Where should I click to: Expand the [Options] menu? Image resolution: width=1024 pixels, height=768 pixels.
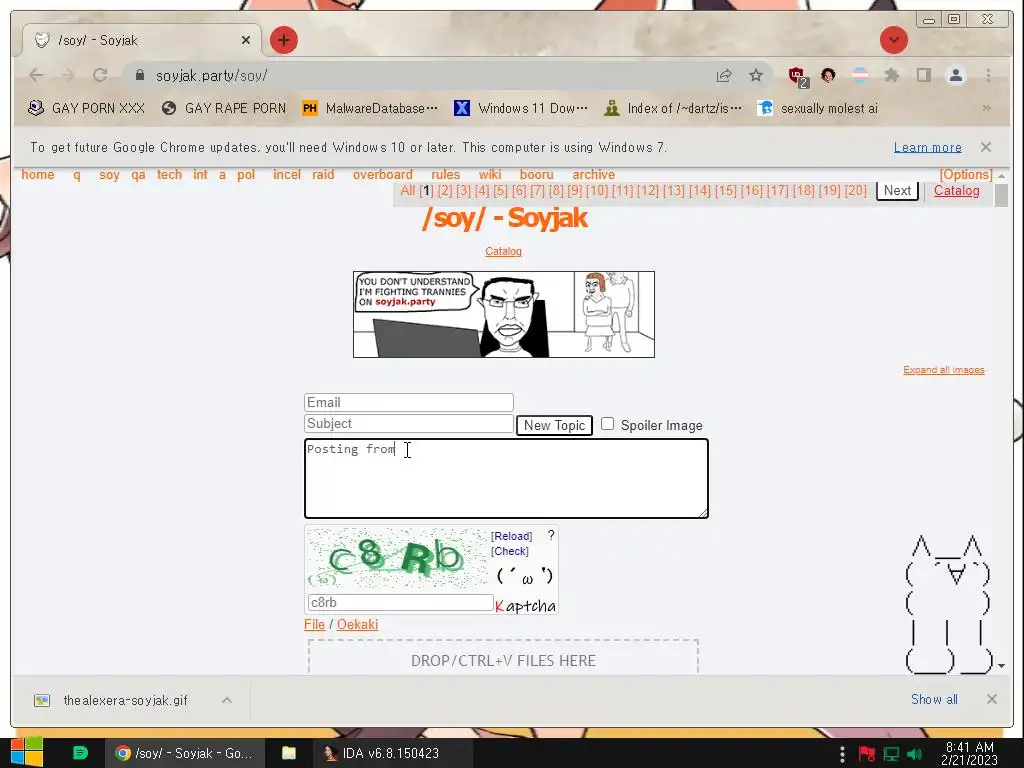point(966,174)
